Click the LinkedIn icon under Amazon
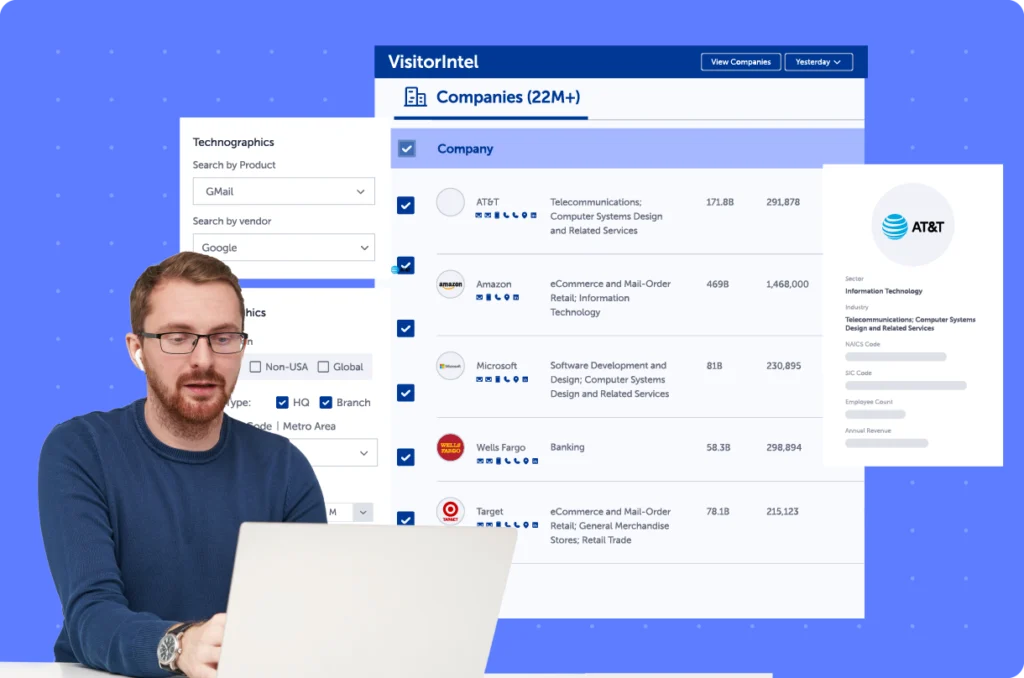This screenshot has height=678, width=1024. pyautogui.click(x=516, y=297)
